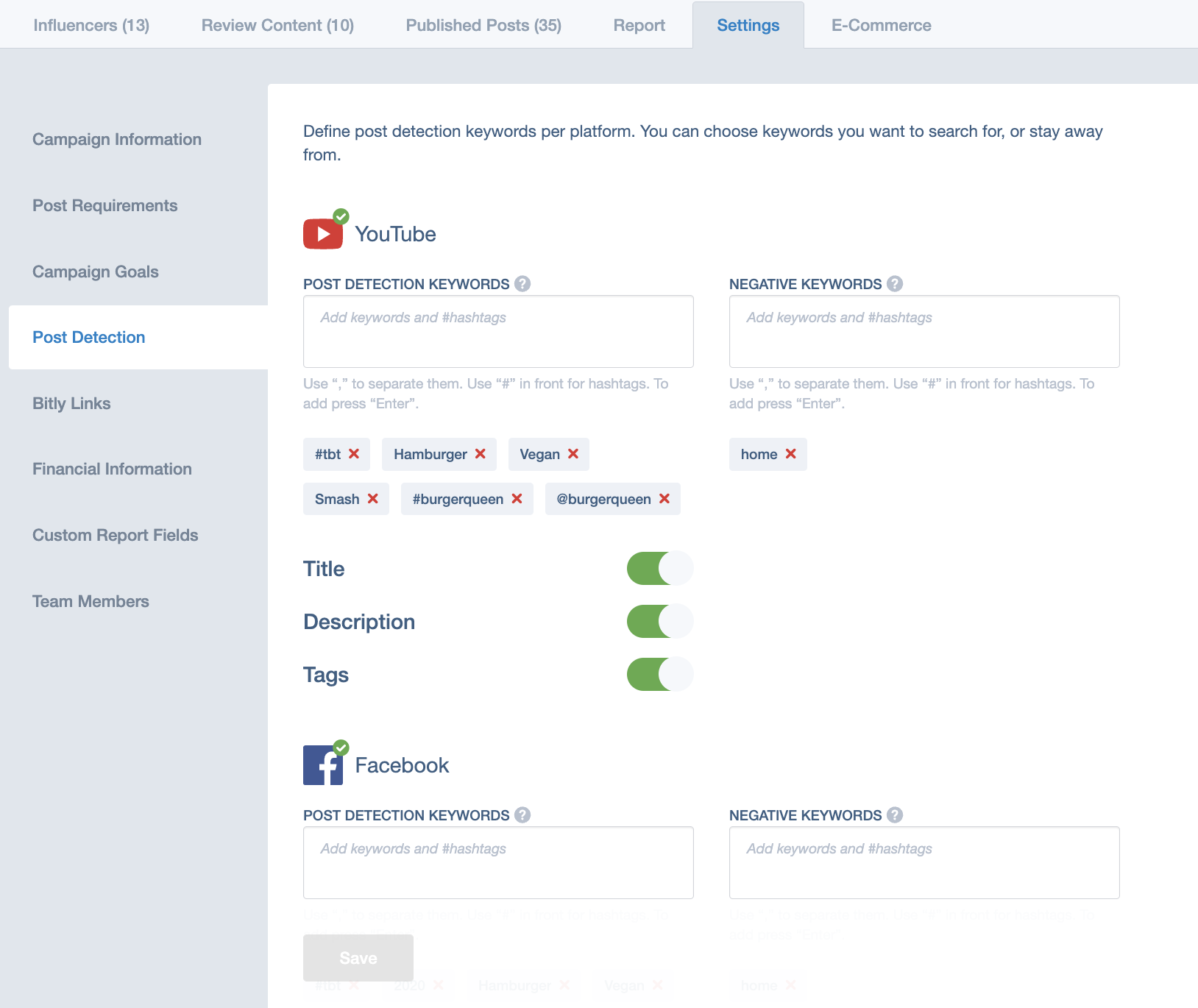Open help for Facebook Post Detection Keywords
Image resolution: width=1198 pixels, height=1008 pixels.
(x=522, y=815)
